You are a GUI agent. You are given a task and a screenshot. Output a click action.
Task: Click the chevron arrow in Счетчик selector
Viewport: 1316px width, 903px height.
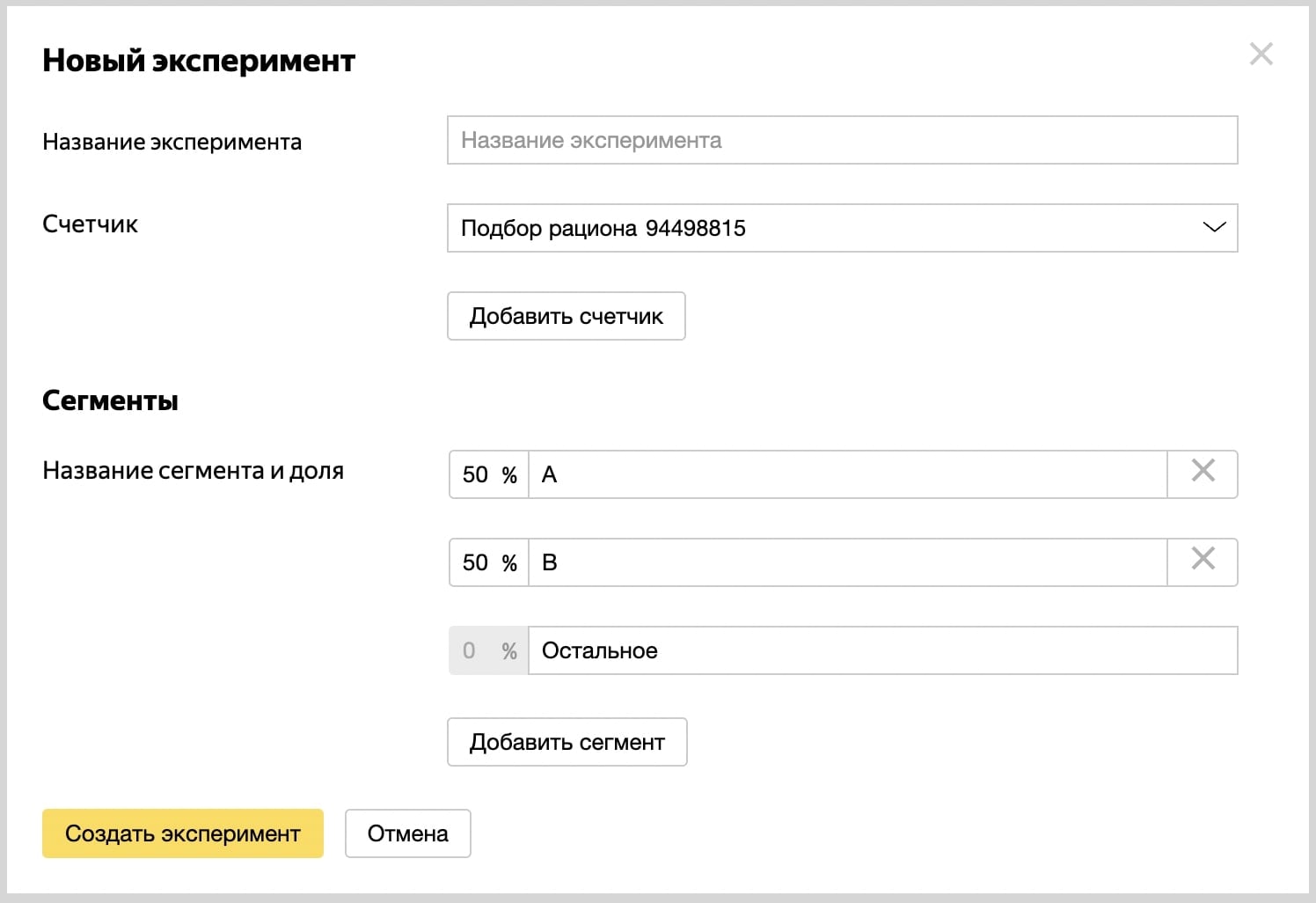click(1214, 228)
